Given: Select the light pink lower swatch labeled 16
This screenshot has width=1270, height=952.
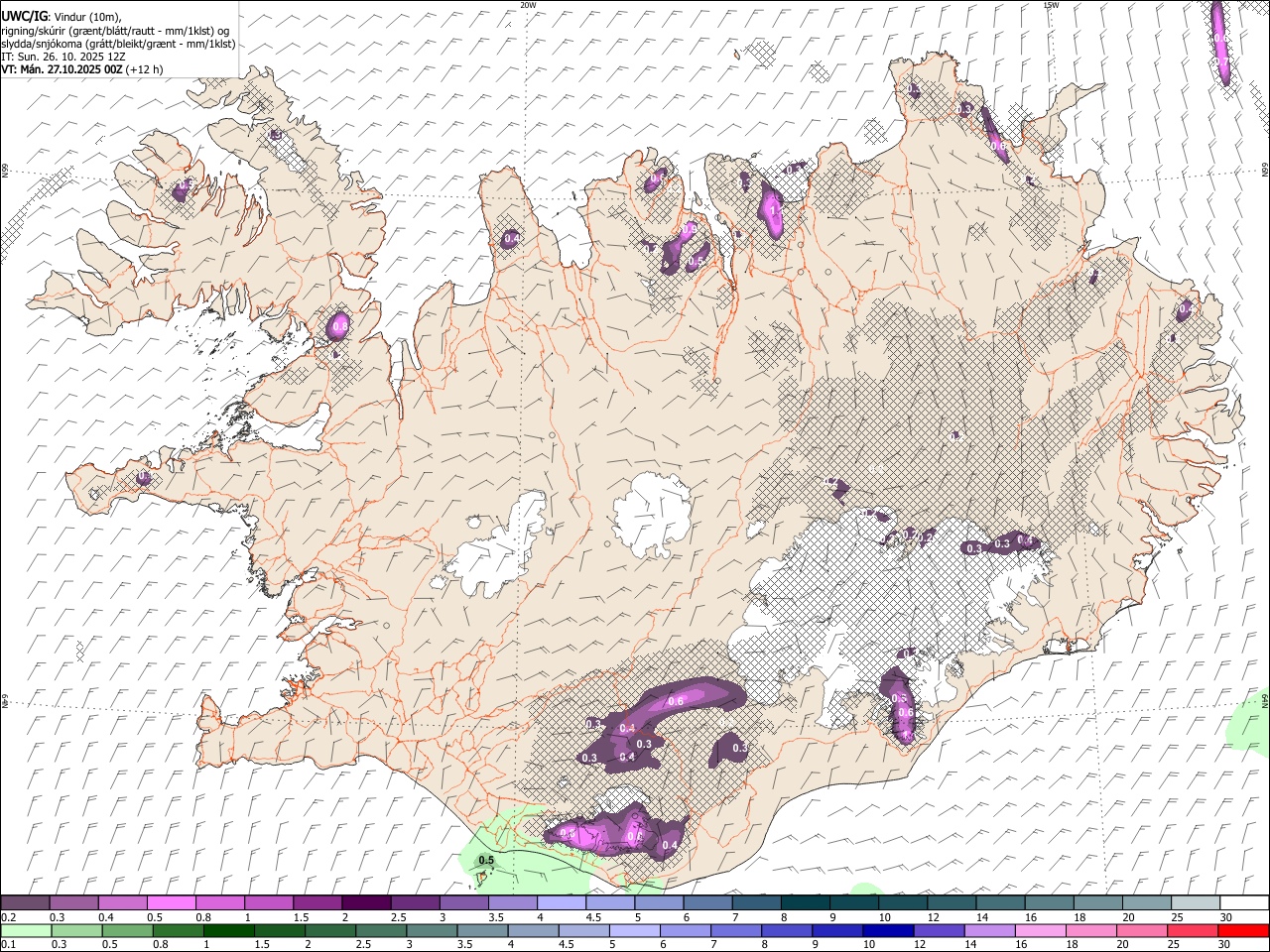Looking at the screenshot, I should [x=1040, y=931].
